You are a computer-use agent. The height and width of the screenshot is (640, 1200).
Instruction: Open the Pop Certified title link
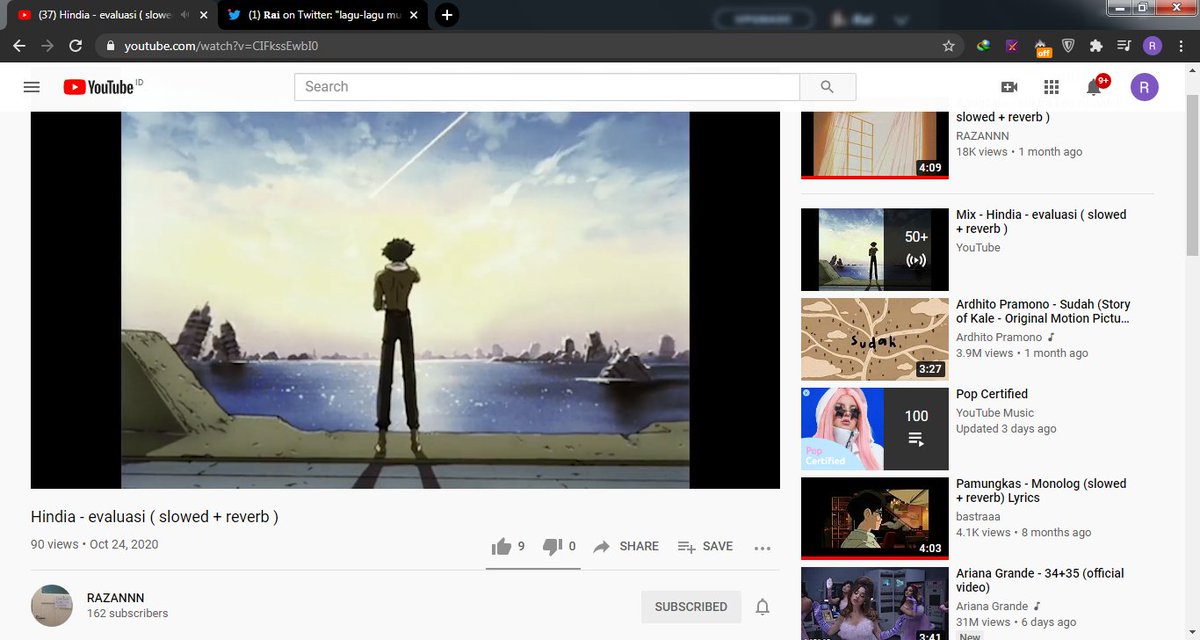click(992, 394)
